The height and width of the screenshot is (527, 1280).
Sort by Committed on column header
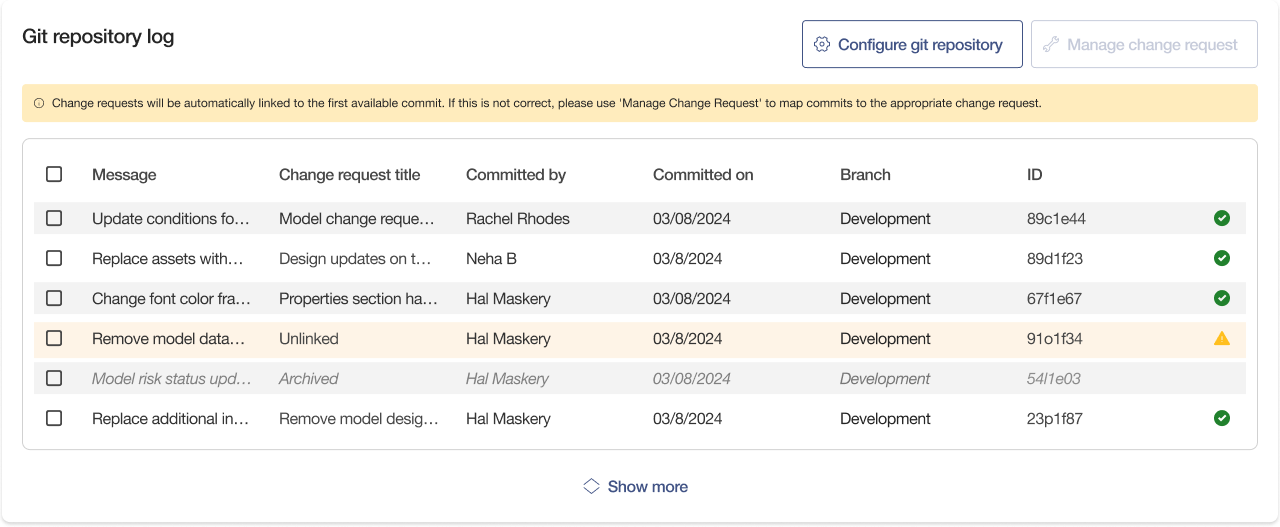703,174
